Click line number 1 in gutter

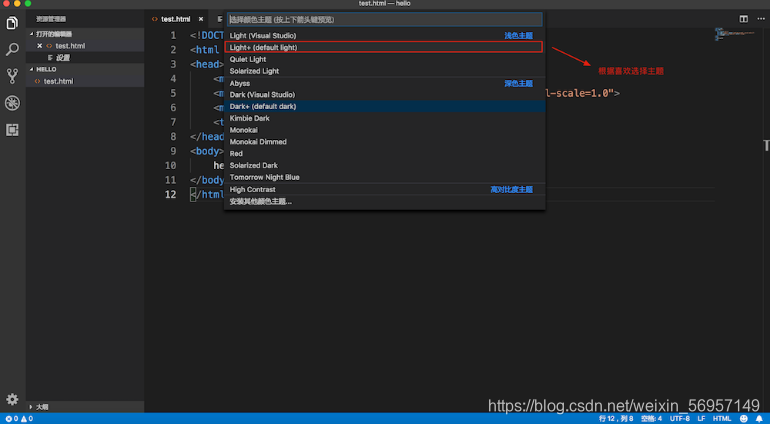173,36
